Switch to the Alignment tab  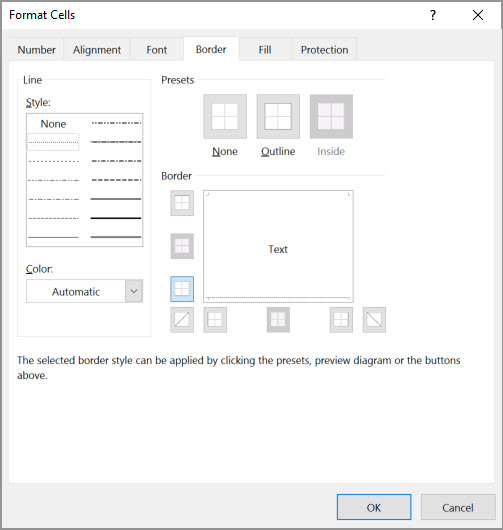97,50
